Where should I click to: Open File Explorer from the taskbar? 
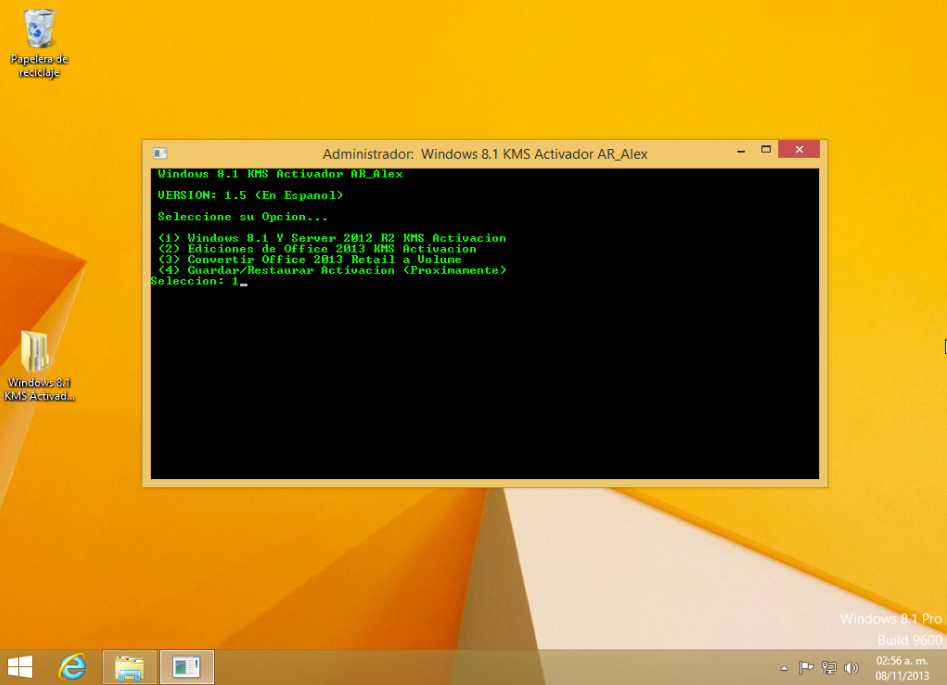point(129,667)
